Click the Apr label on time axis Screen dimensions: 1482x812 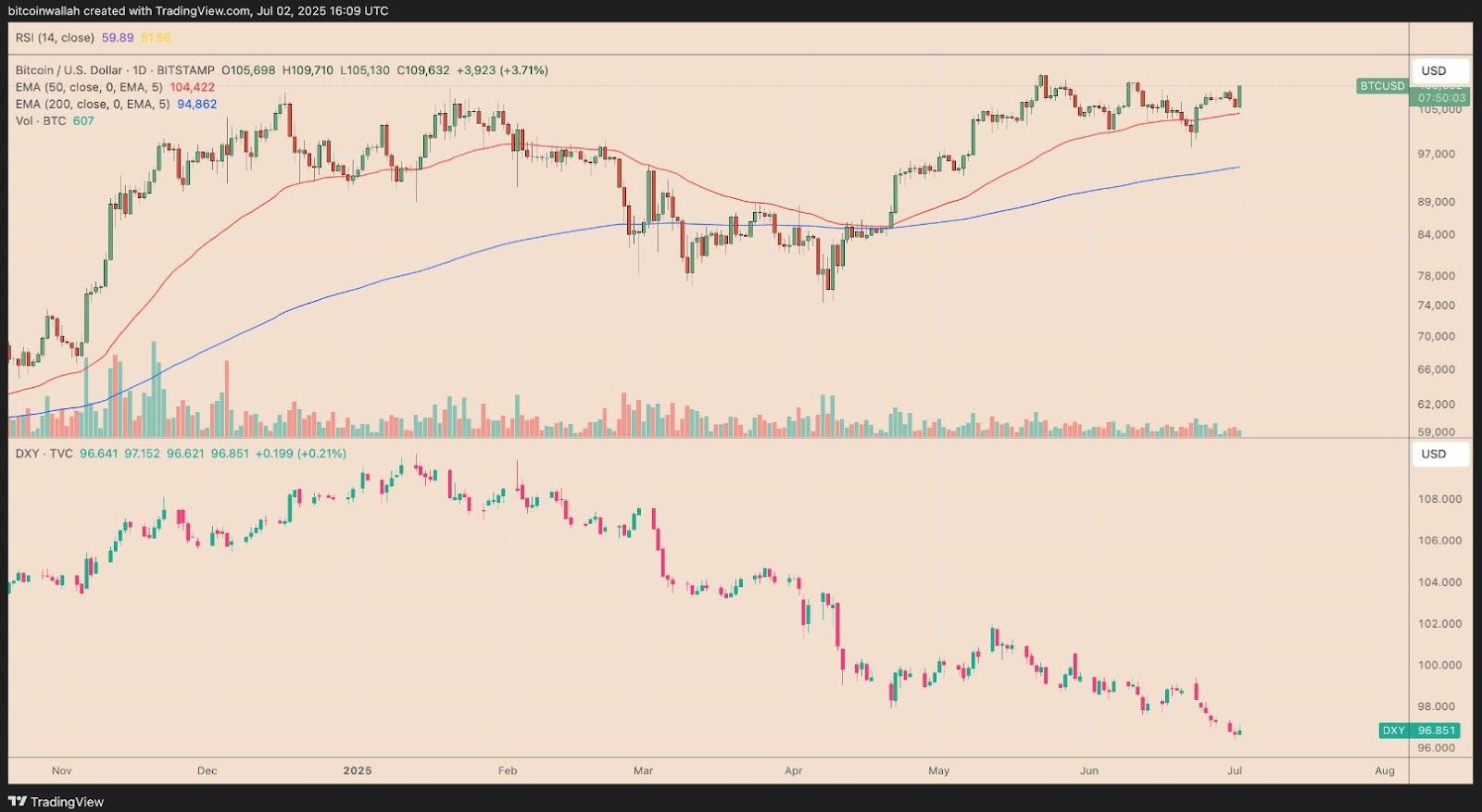click(793, 770)
